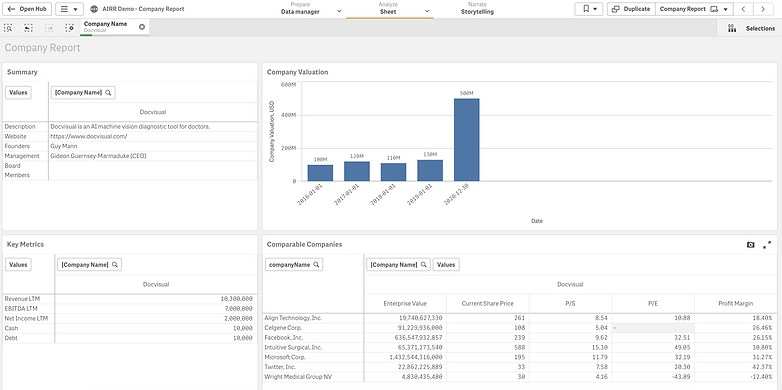Click Values button in Key Metrics
Viewport: 782px width, 390px height.
point(18,265)
